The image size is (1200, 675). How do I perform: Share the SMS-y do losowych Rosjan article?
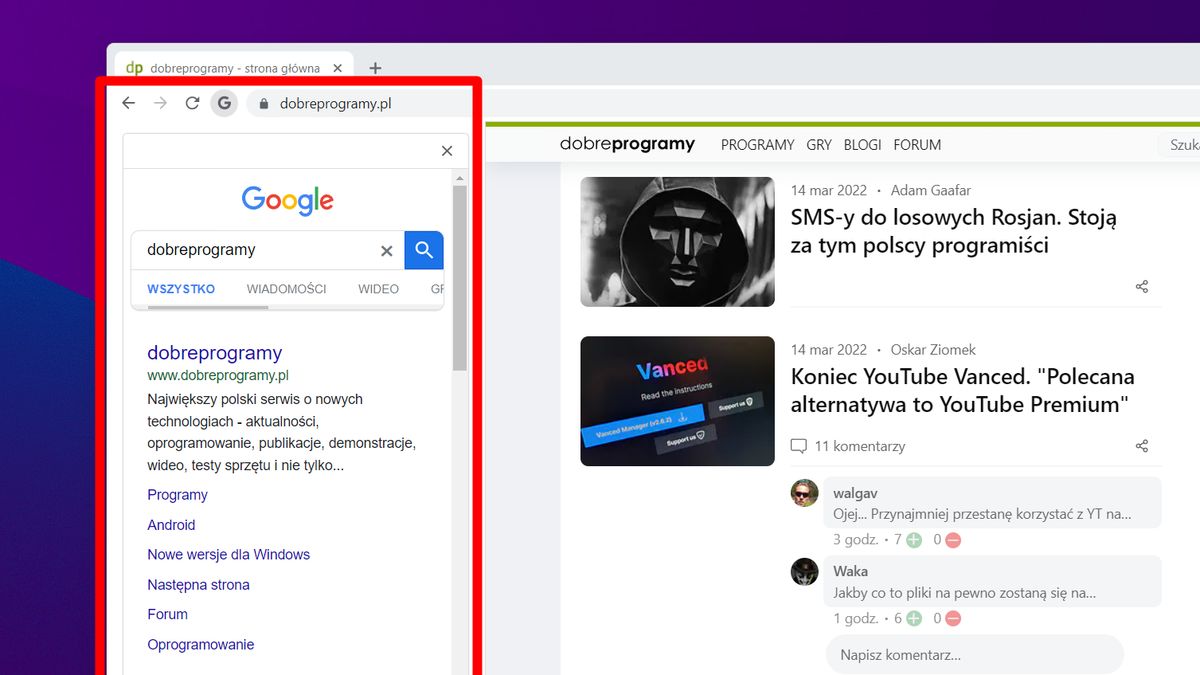click(x=1142, y=286)
